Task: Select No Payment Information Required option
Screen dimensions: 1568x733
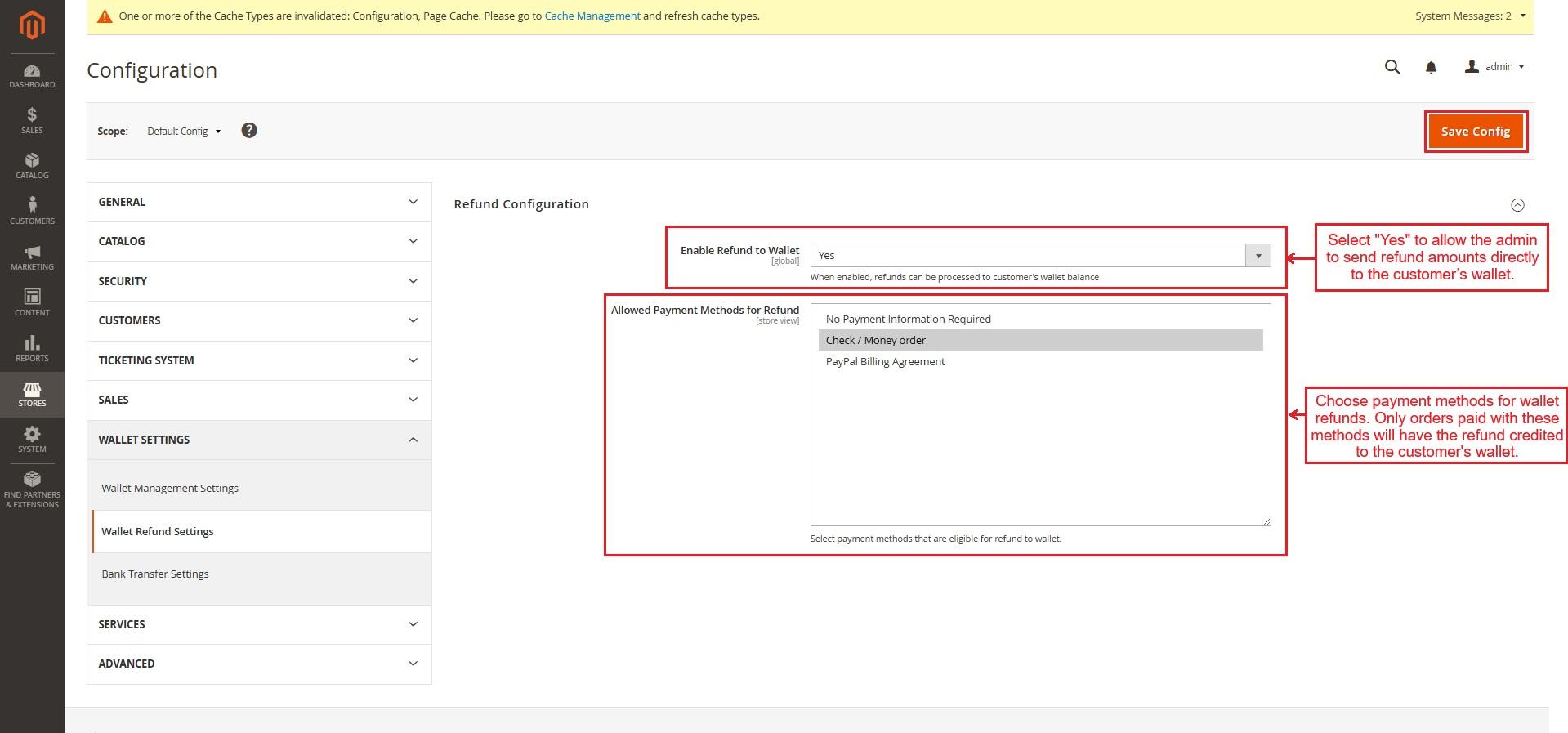Action: point(908,320)
